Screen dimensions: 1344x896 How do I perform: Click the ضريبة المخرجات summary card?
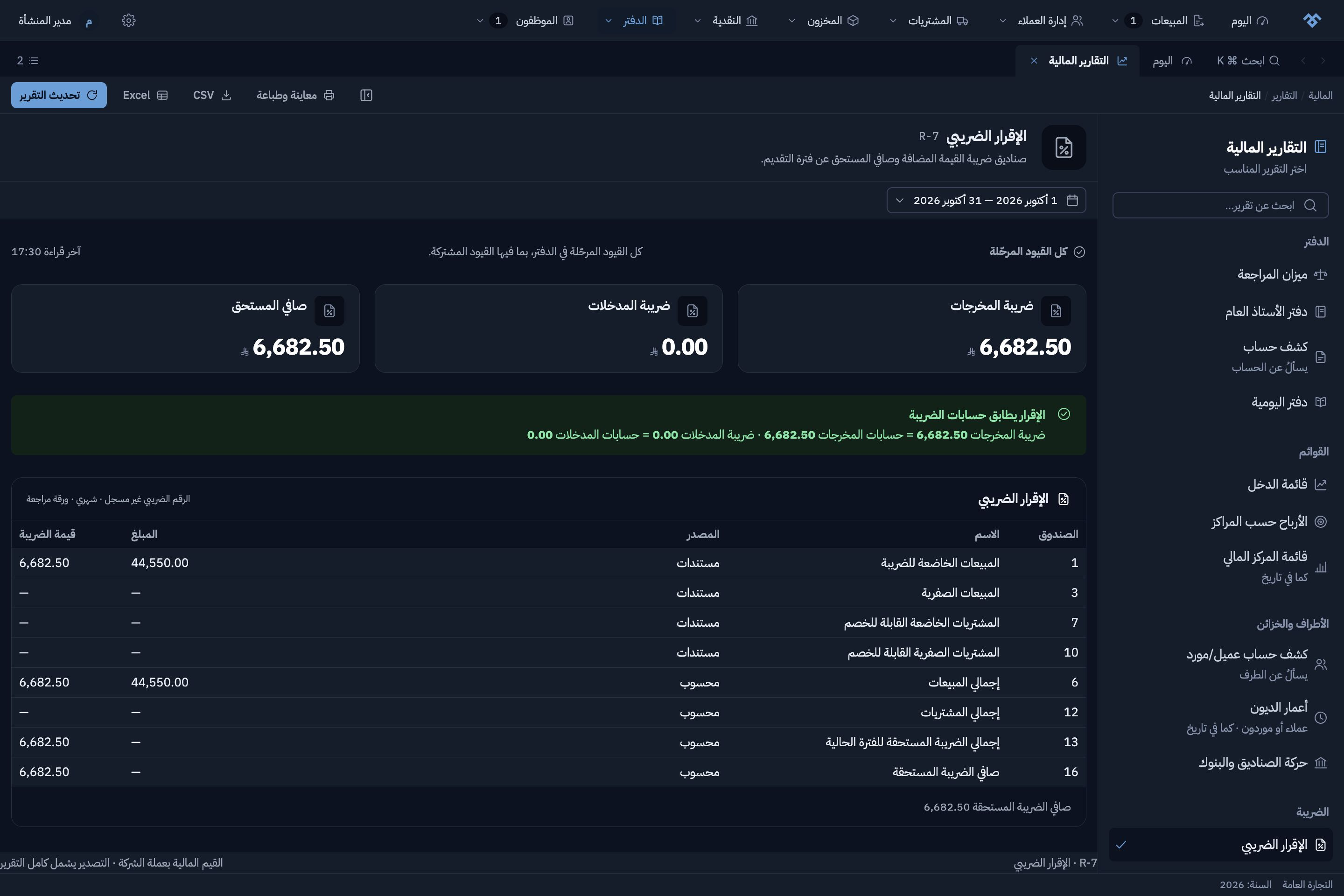[912, 329]
